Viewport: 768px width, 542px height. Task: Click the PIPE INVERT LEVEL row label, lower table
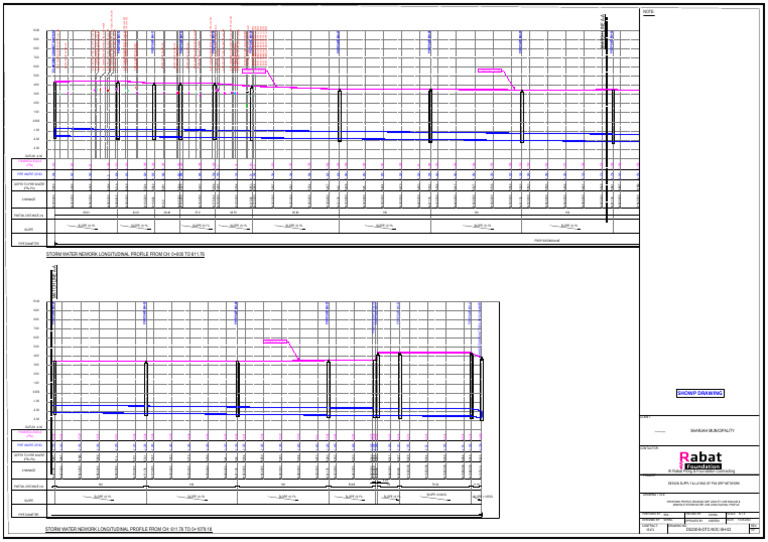pyautogui.click(x=30, y=445)
